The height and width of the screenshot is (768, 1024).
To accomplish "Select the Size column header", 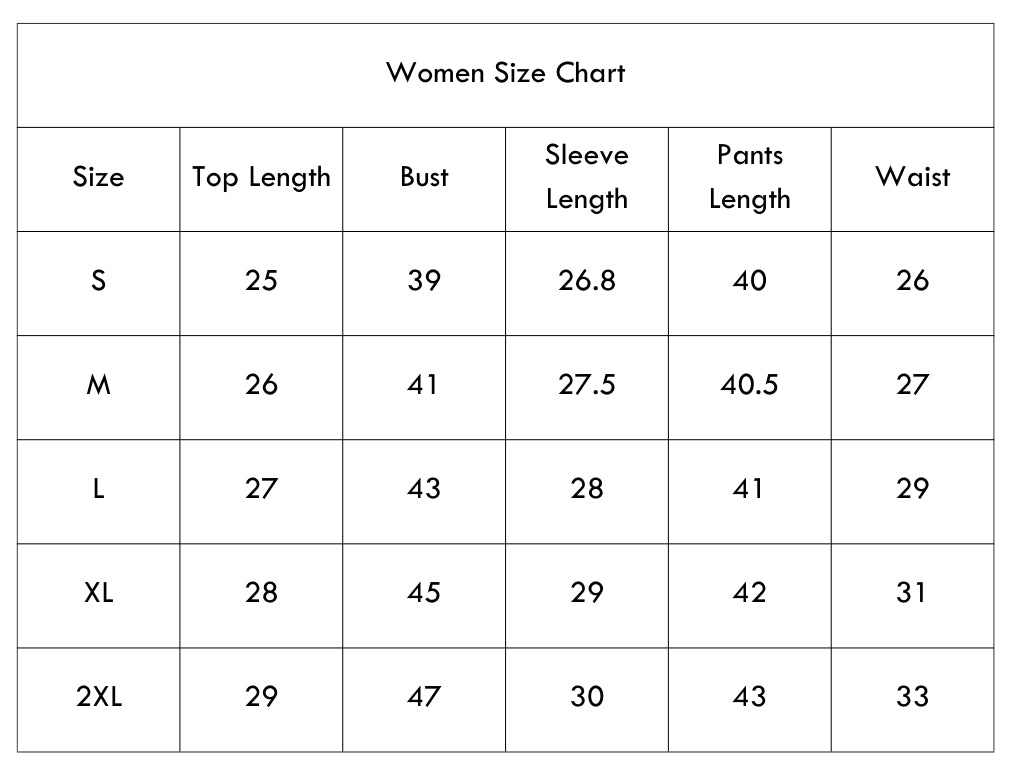I will 98,177.
